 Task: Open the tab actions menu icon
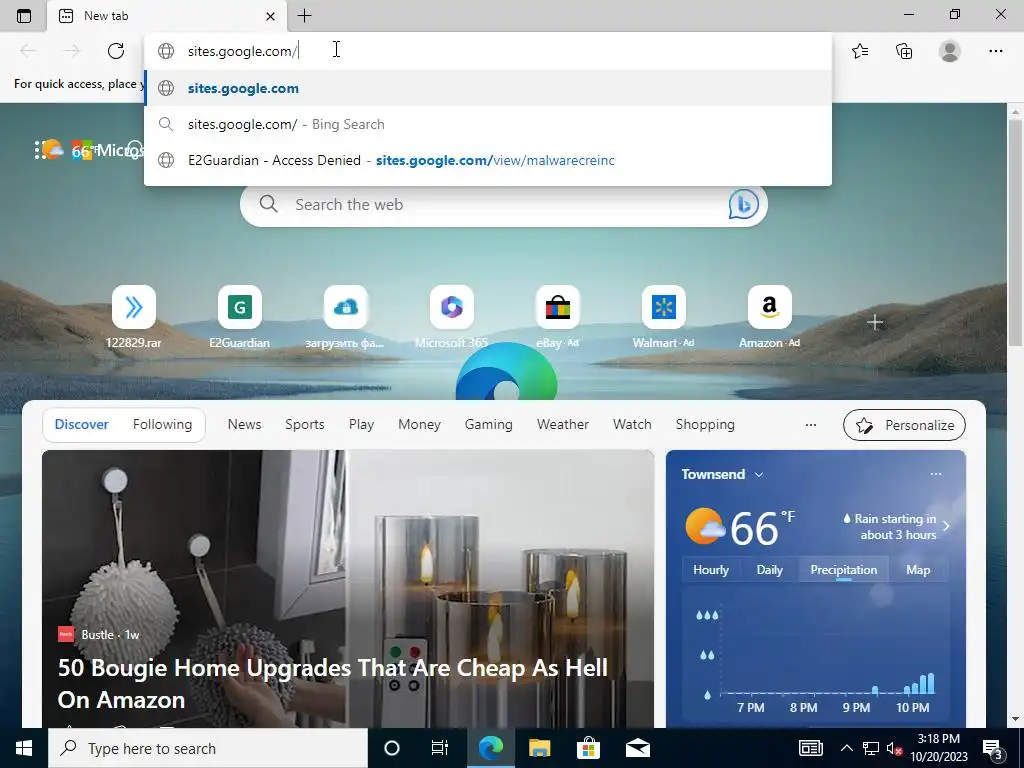24,16
